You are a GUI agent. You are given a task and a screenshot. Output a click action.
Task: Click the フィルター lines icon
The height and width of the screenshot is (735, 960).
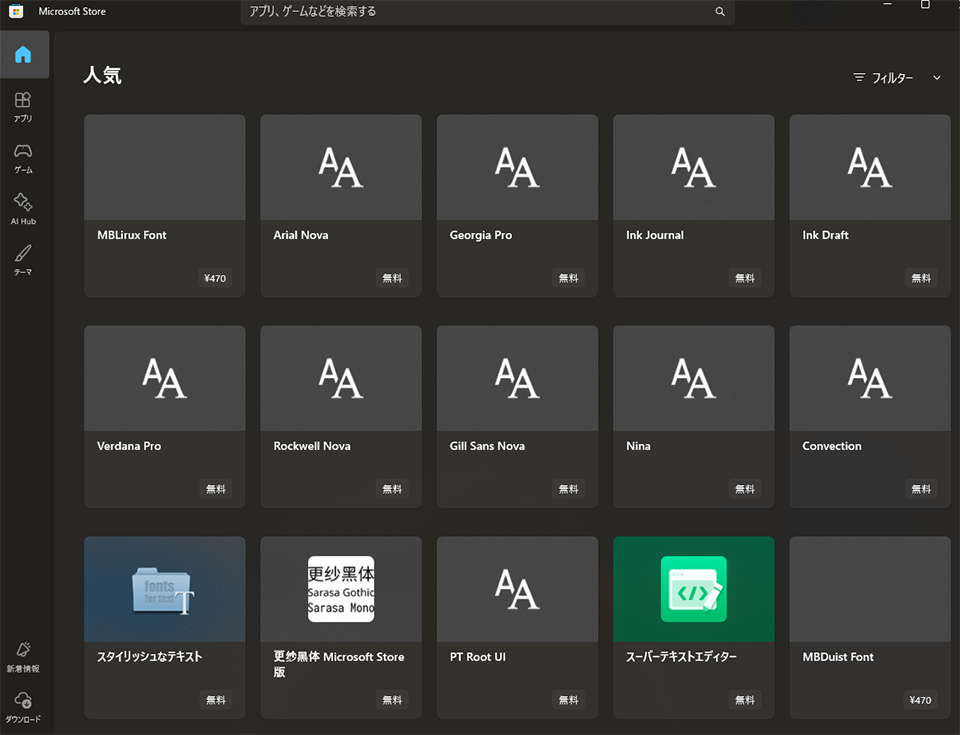coord(860,77)
